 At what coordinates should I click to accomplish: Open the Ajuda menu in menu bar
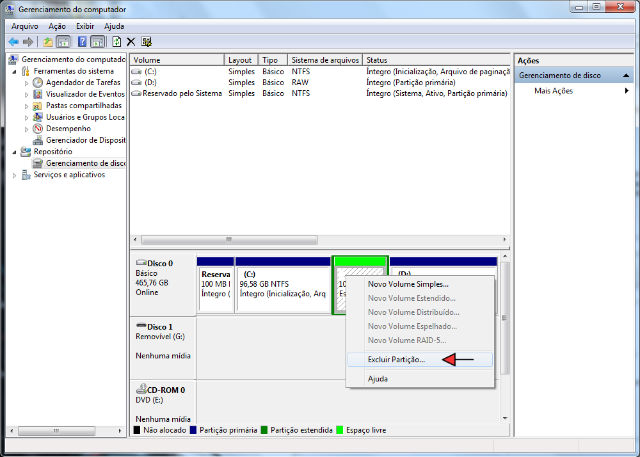point(114,26)
